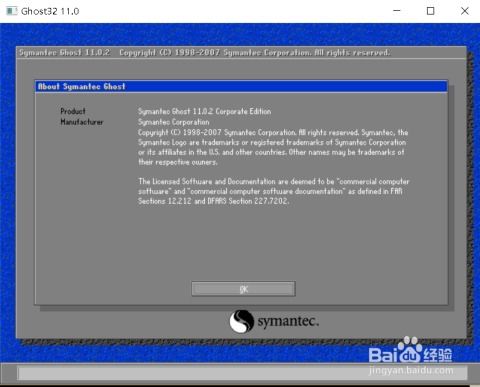The height and width of the screenshot is (387, 480).
Task: Click the Symantec Ghost 11.0.2 Corporate Edition text
Action: [204, 111]
